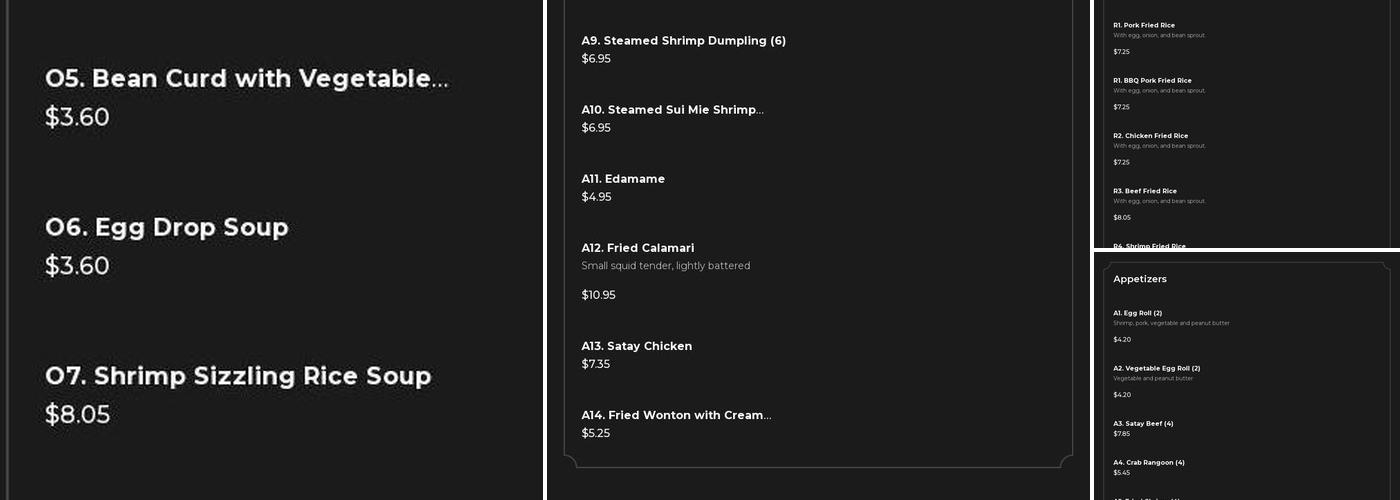This screenshot has height=500, width=1400.
Task: Click the O6. Egg Drop Soup item
Action: click(x=167, y=228)
